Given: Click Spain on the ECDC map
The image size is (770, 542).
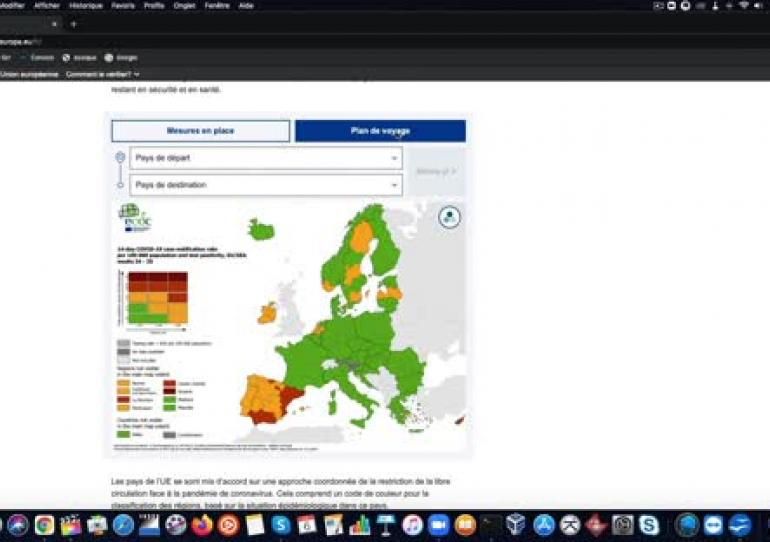Looking at the screenshot, I should pyautogui.click(x=270, y=401).
